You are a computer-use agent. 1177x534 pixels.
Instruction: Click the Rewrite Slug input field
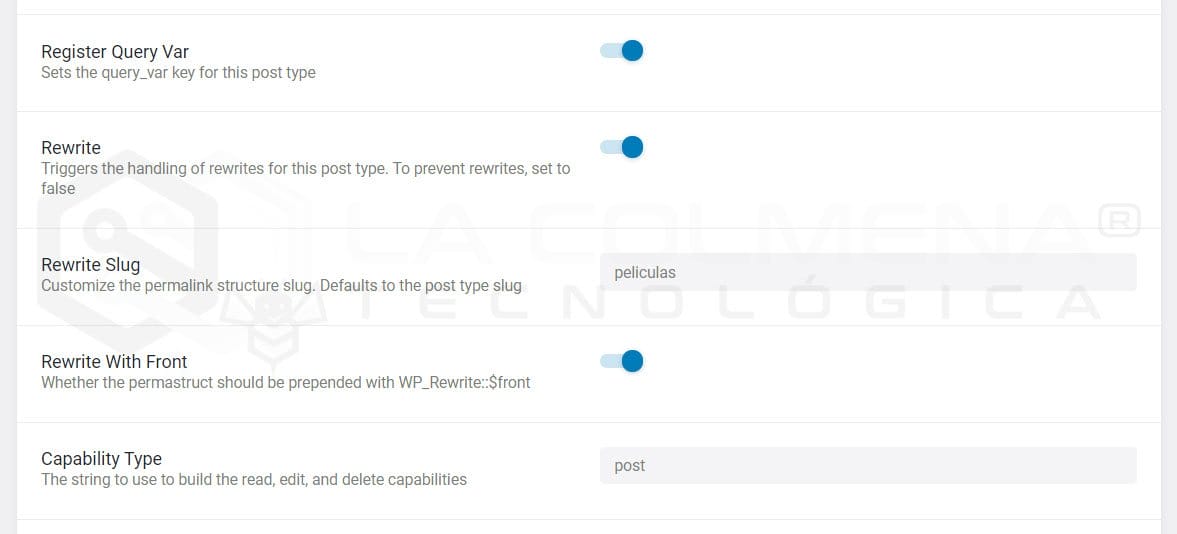pos(867,272)
